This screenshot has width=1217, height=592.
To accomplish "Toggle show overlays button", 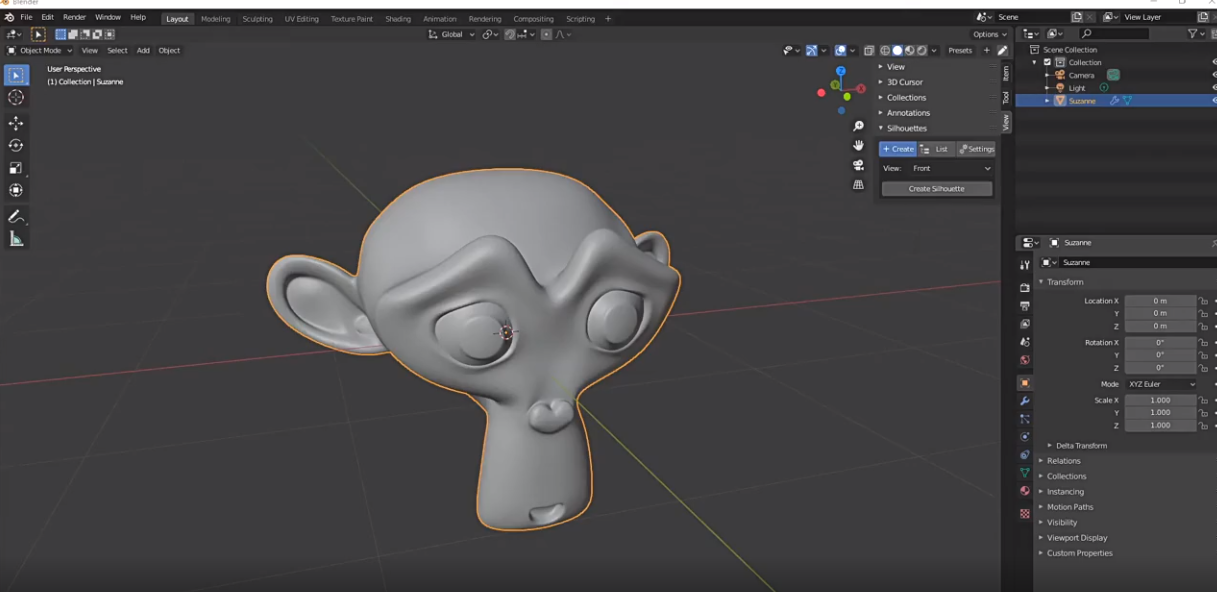I will click(x=840, y=50).
